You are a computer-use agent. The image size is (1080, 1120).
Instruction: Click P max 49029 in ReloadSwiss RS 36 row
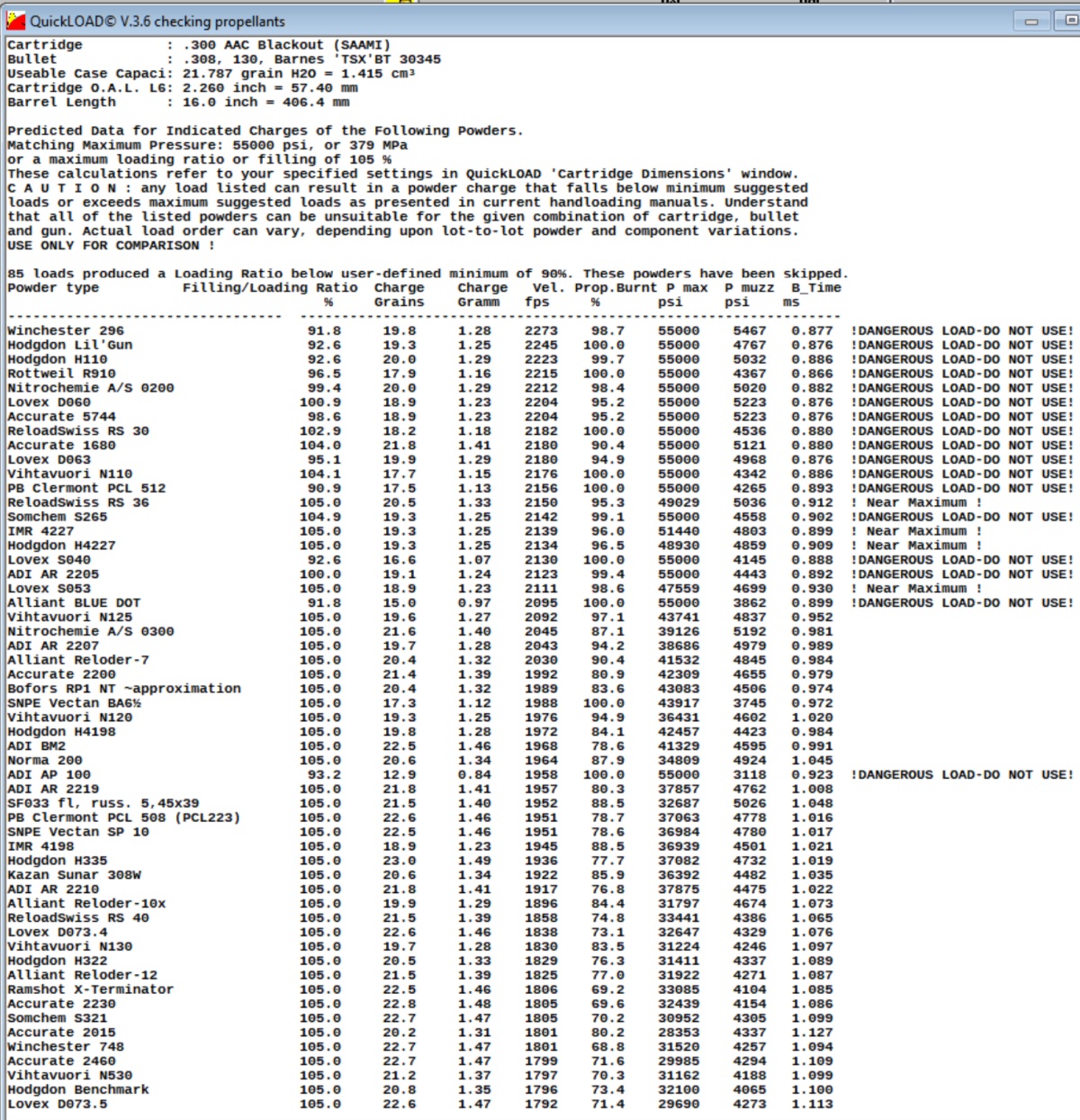679,502
